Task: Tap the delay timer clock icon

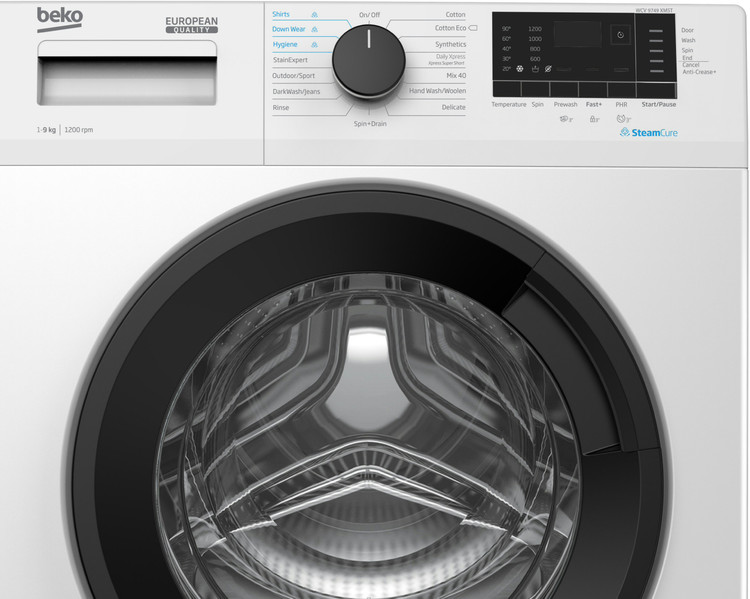Action: 619,35
